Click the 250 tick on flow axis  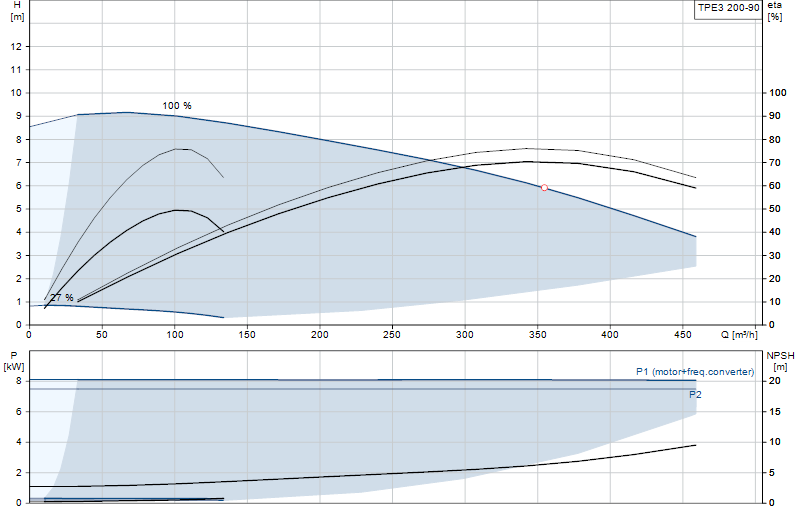(392, 335)
